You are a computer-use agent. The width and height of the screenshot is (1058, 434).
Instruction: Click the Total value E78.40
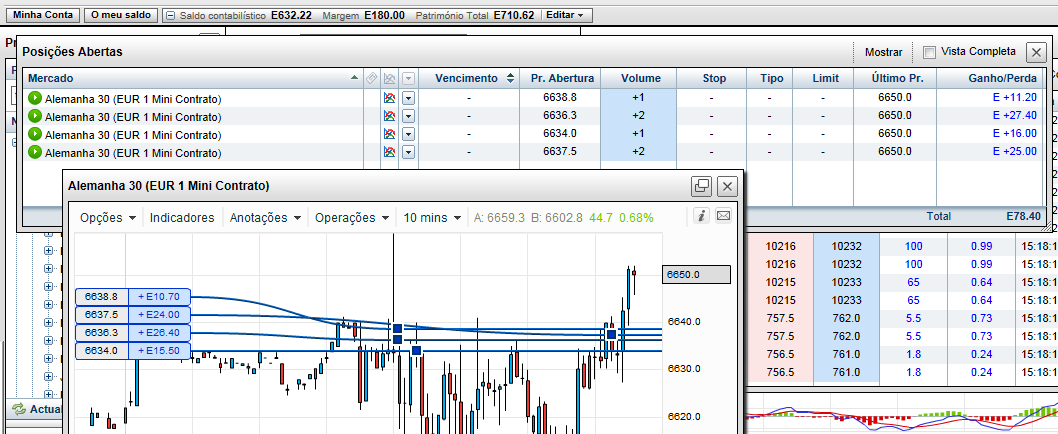1024,217
